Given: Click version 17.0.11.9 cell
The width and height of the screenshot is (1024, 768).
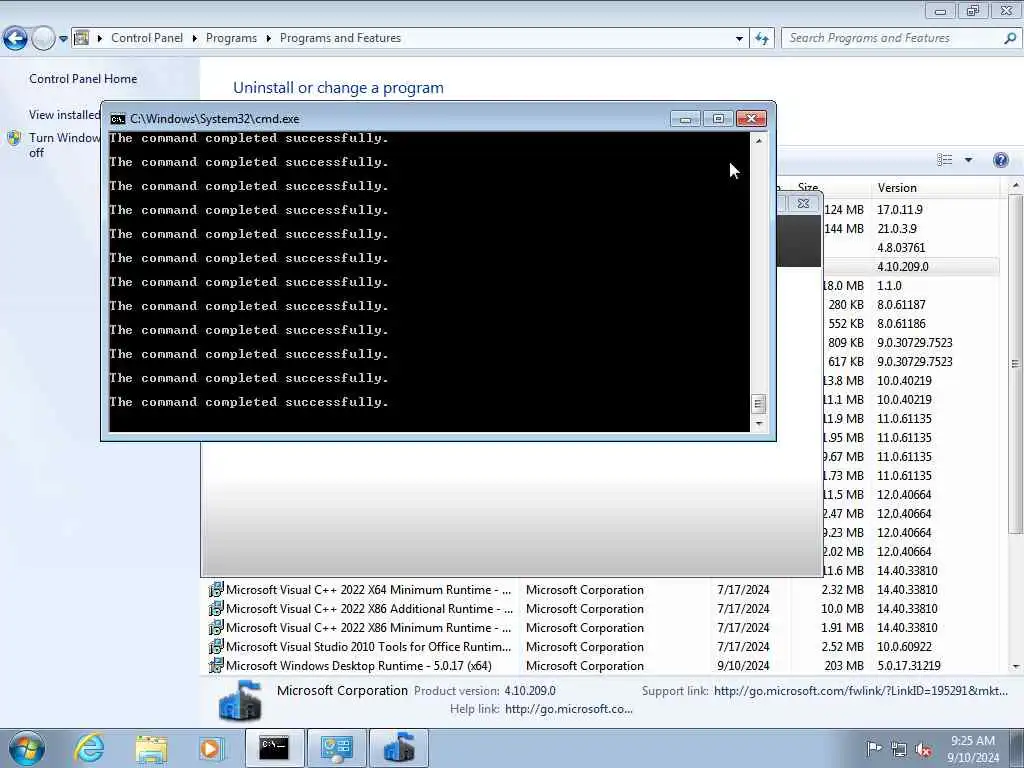Looking at the screenshot, I should click(x=899, y=210).
